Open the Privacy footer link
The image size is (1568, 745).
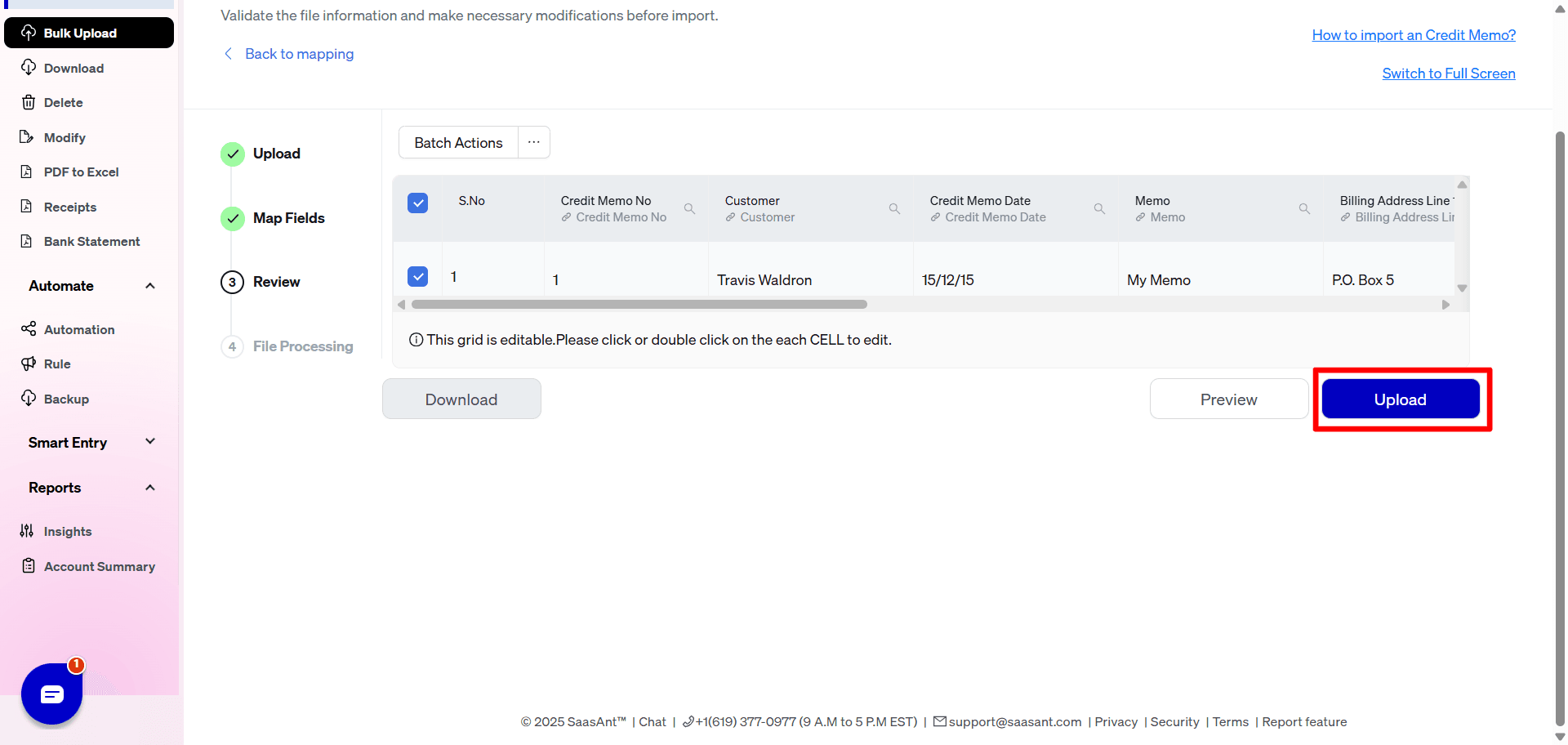(x=1116, y=722)
